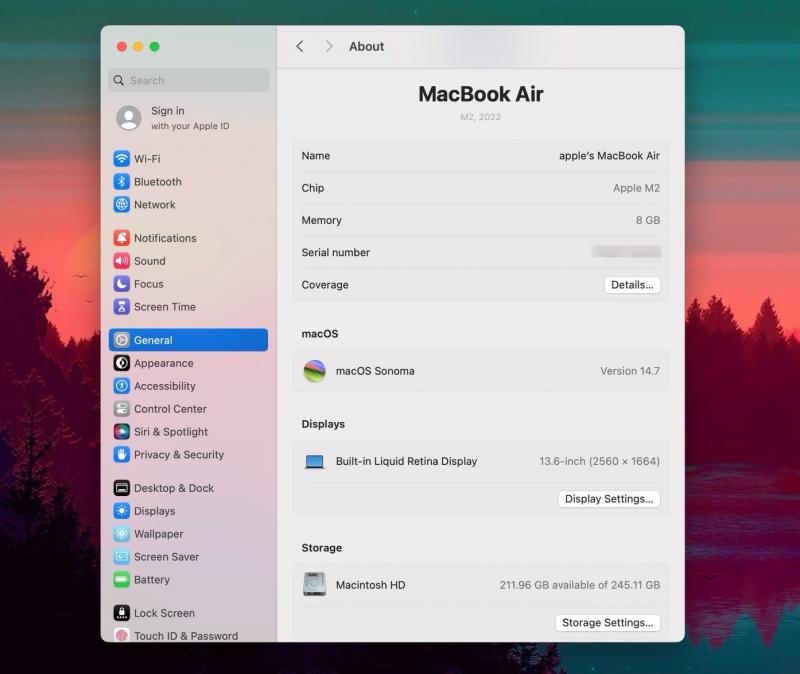Open the Wi-Fi settings pane

point(188,159)
